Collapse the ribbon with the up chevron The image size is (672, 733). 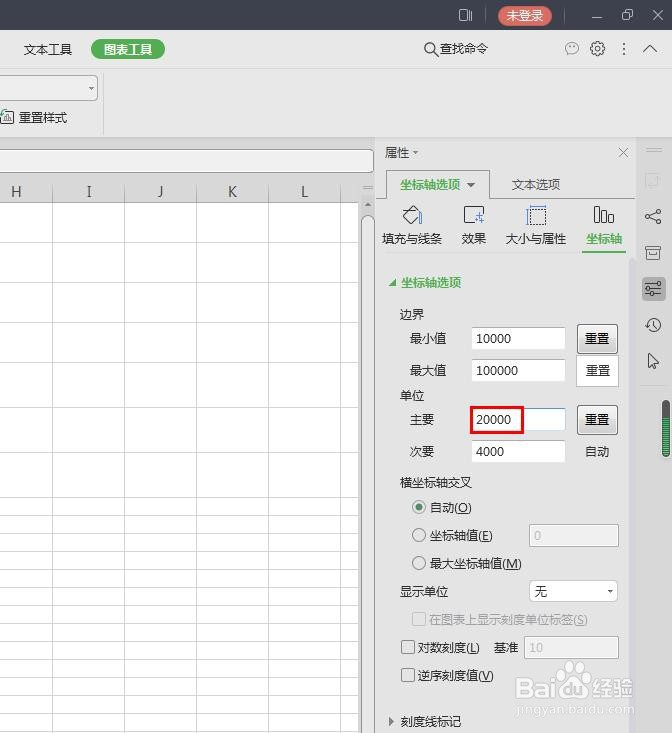tap(650, 49)
